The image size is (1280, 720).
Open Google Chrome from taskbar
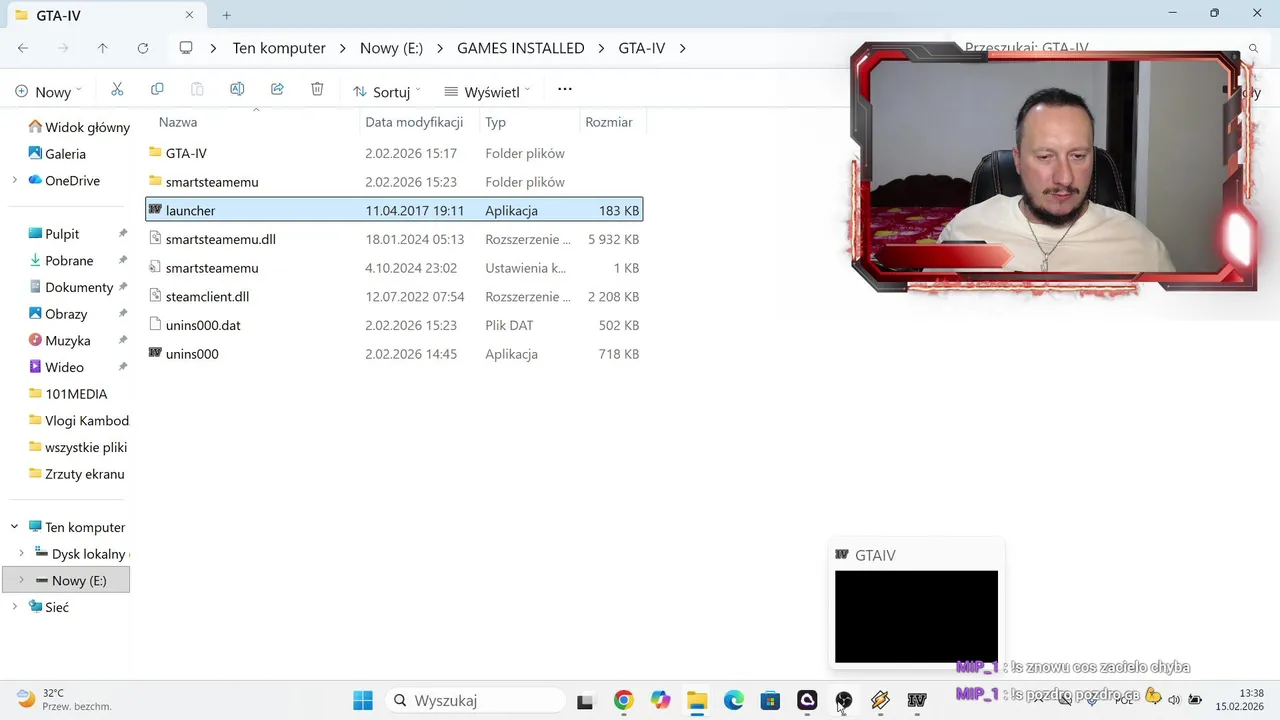623,700
